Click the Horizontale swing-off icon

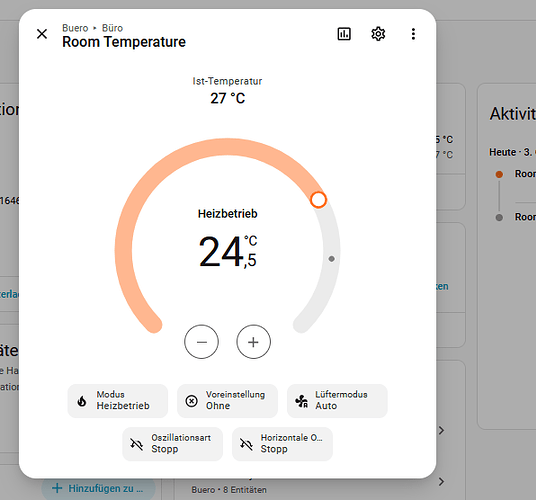(x=246, y=444)
